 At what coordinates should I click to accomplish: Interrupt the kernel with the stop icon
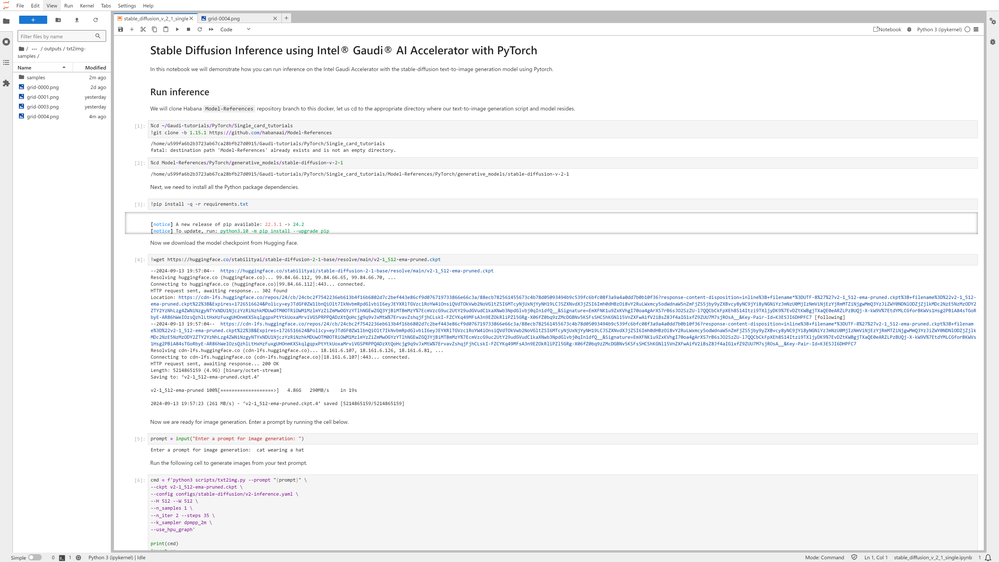[188, 30]
